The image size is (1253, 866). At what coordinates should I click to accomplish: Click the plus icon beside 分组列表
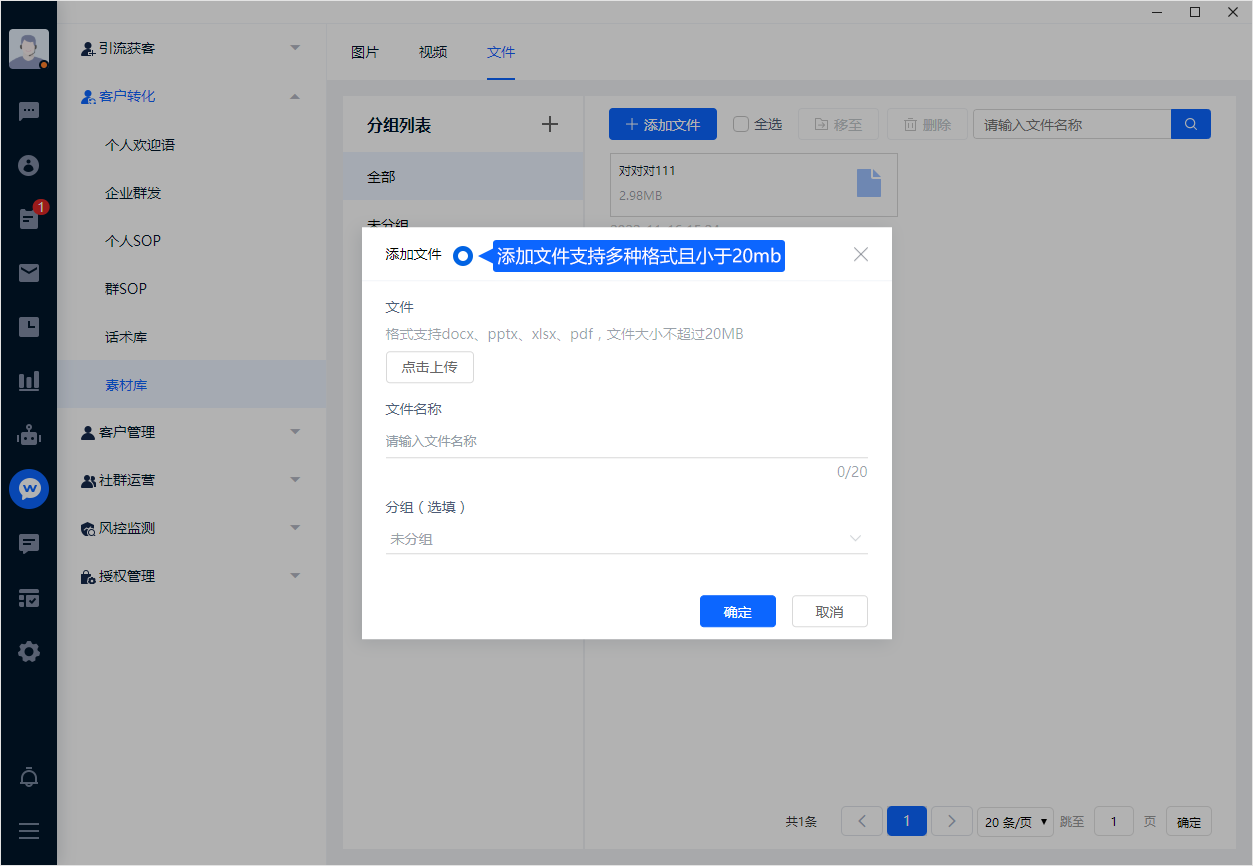click(x=549, y=125)
